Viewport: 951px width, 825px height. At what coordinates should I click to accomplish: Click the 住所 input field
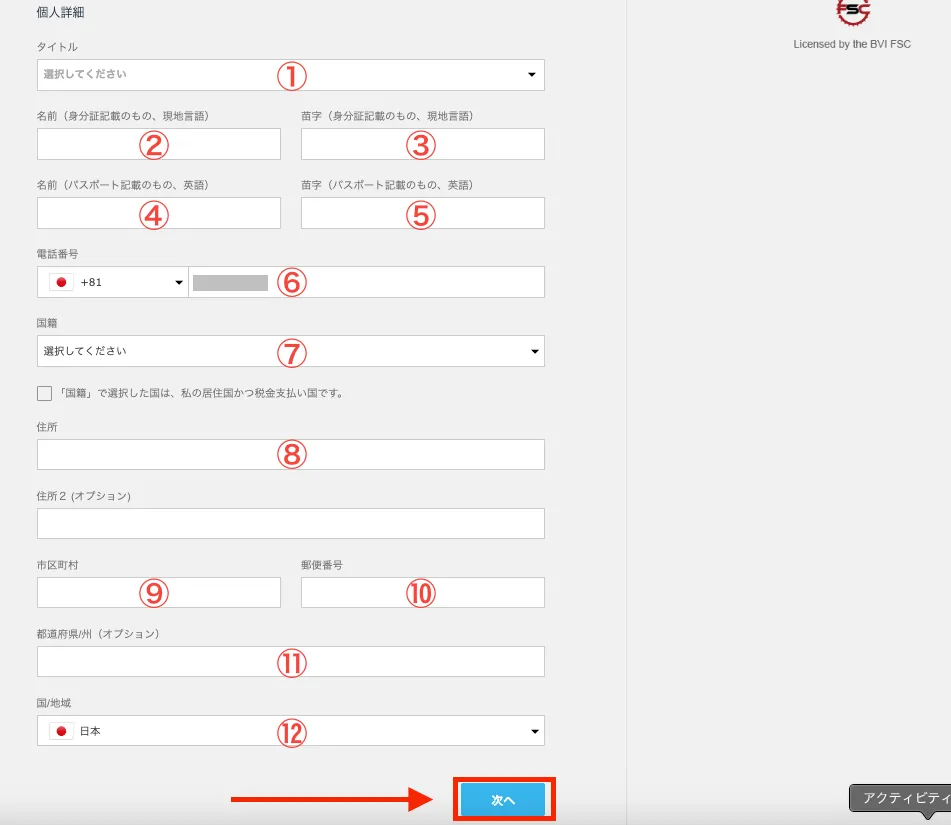coord(291,454)
